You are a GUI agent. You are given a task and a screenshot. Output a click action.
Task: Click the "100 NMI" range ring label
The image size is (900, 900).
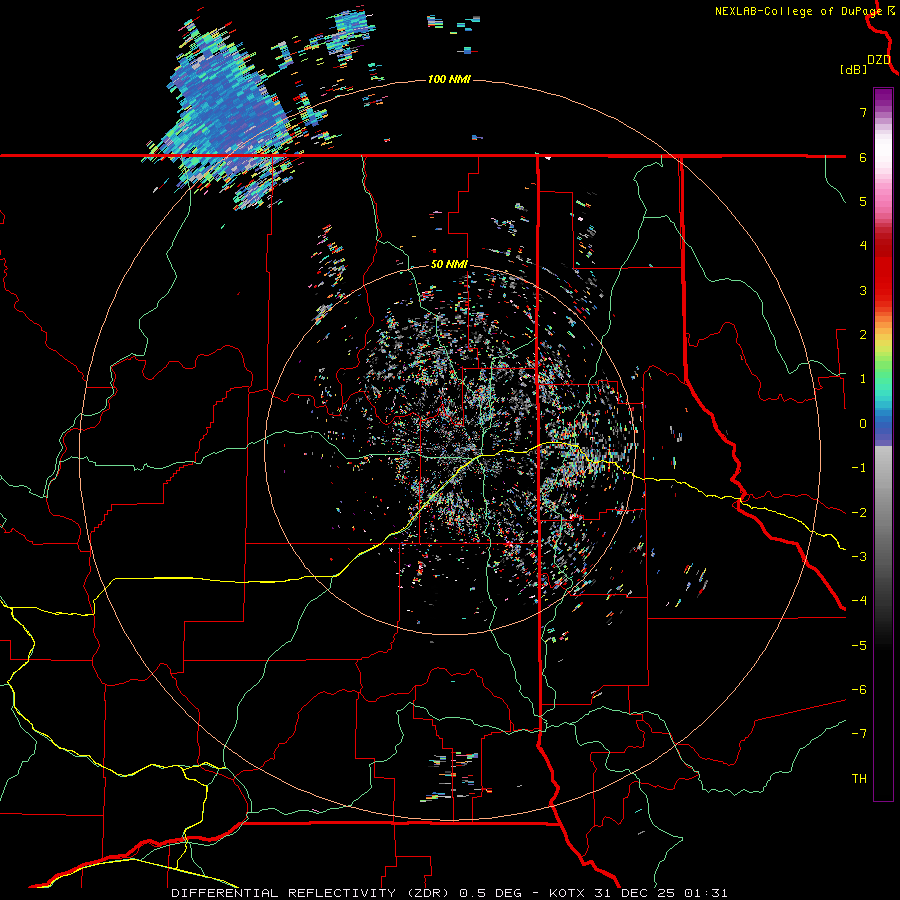click(449, 79)
